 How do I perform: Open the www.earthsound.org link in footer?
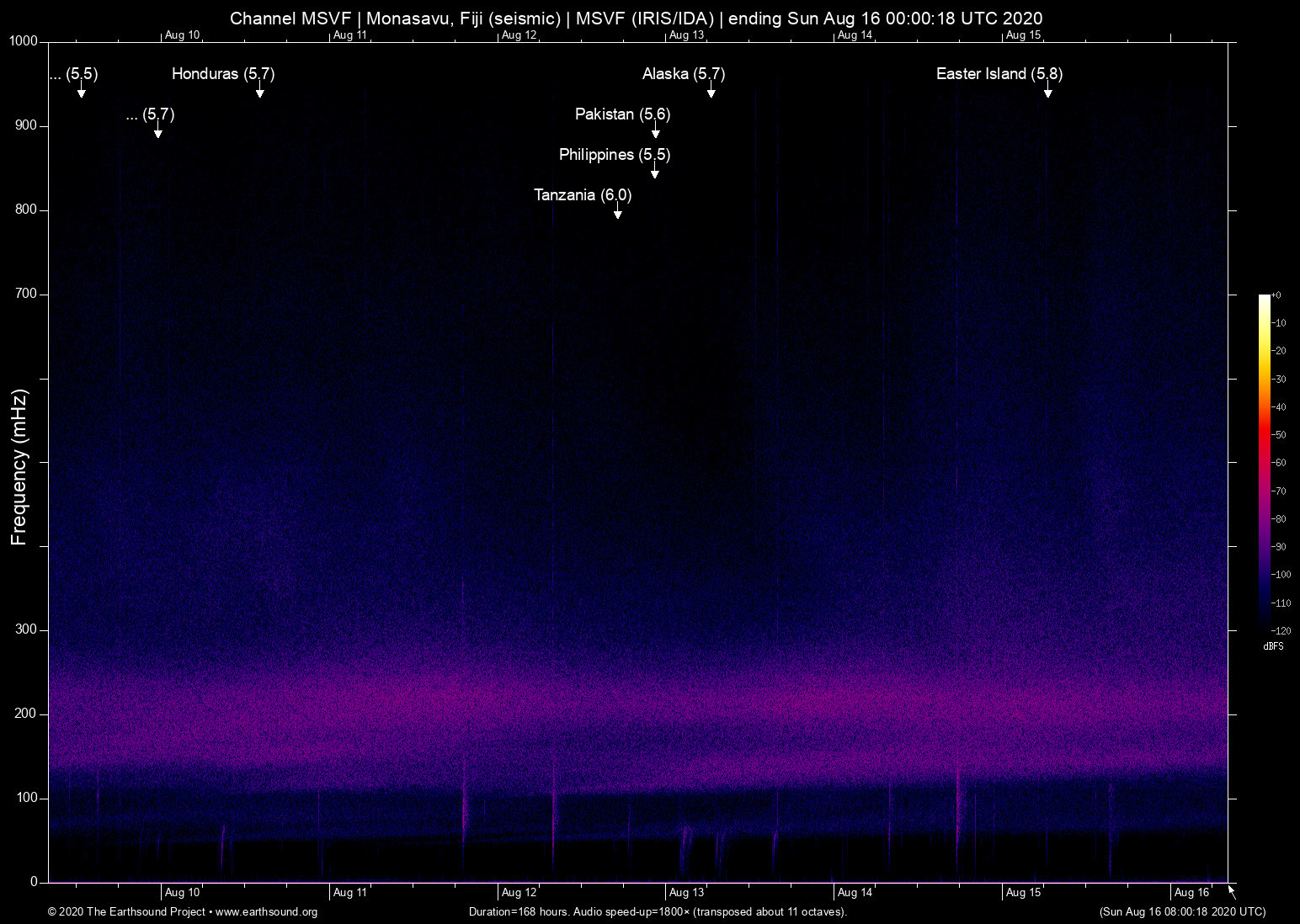pyautogui.click(x=266, y=912)
